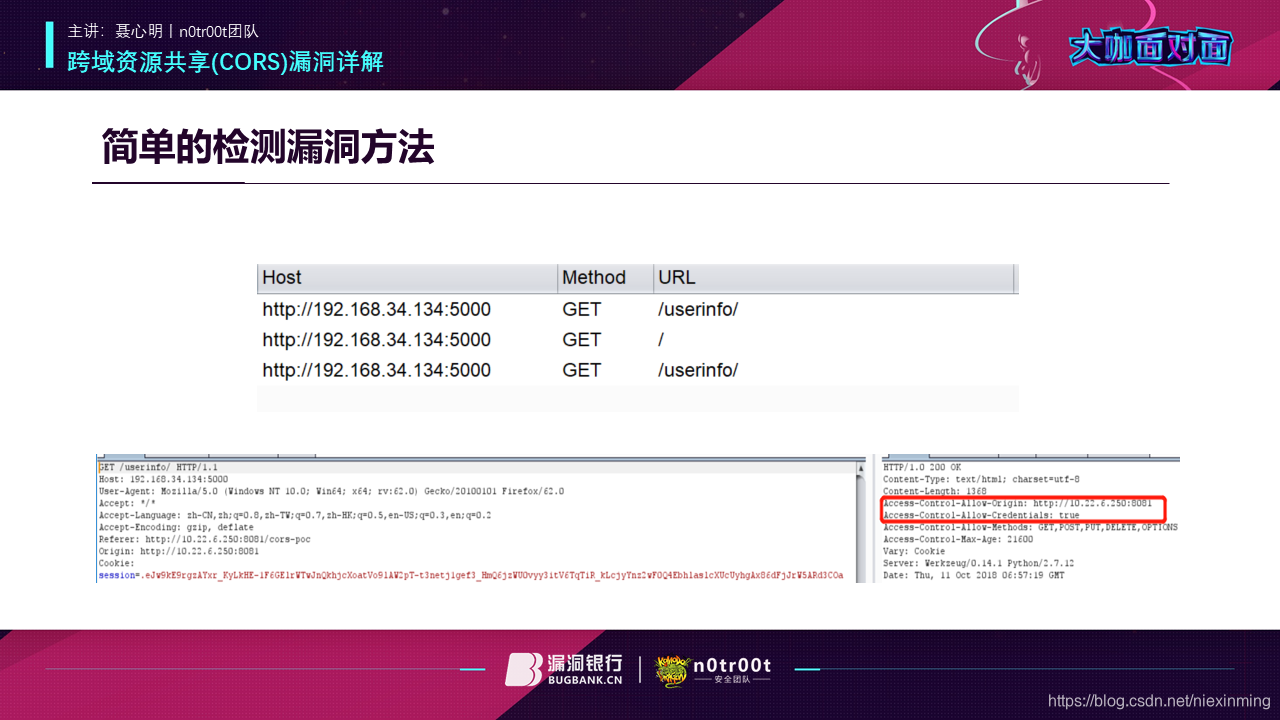Click the Content-Type text/html response line
Screen dimensions: 1280x720
(981, 480)
